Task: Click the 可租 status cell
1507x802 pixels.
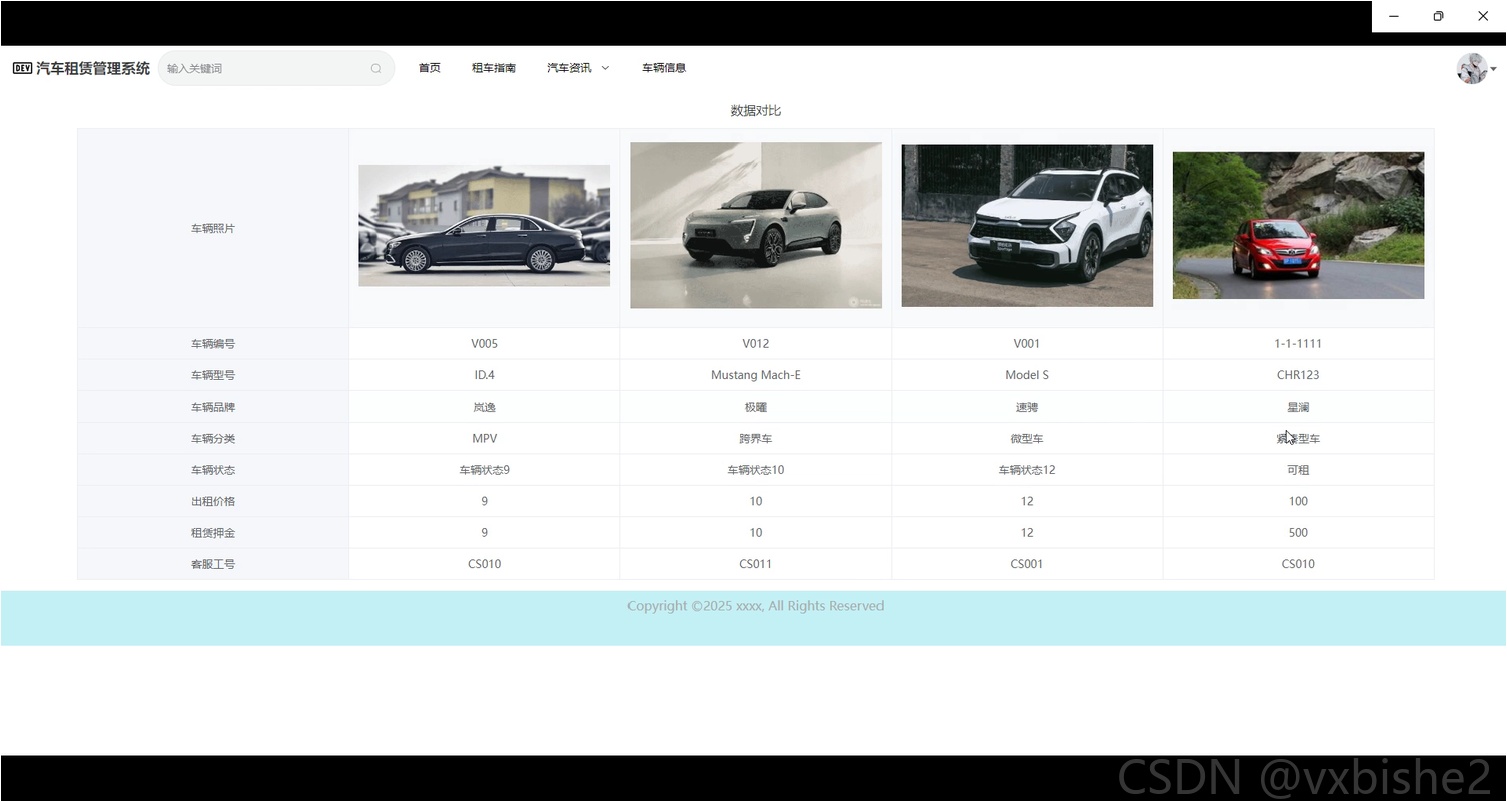Action: [1298, 470]
